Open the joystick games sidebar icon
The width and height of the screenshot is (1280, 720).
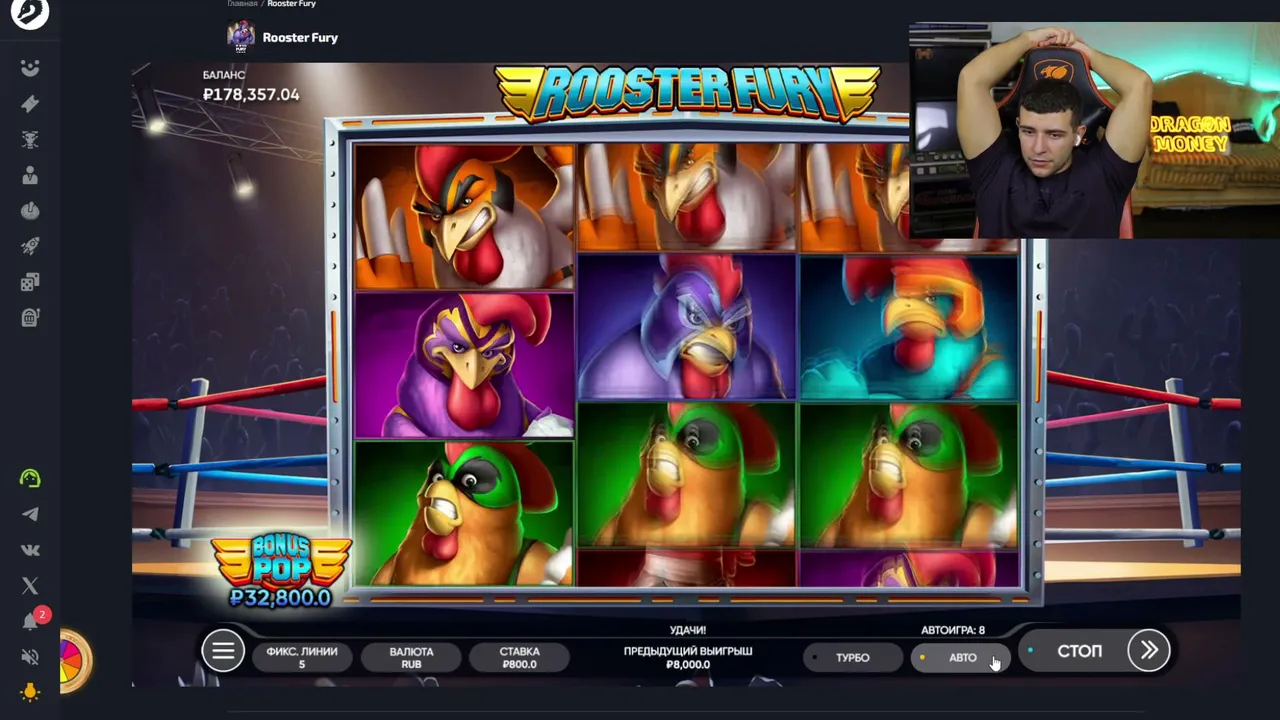point(30,211)
